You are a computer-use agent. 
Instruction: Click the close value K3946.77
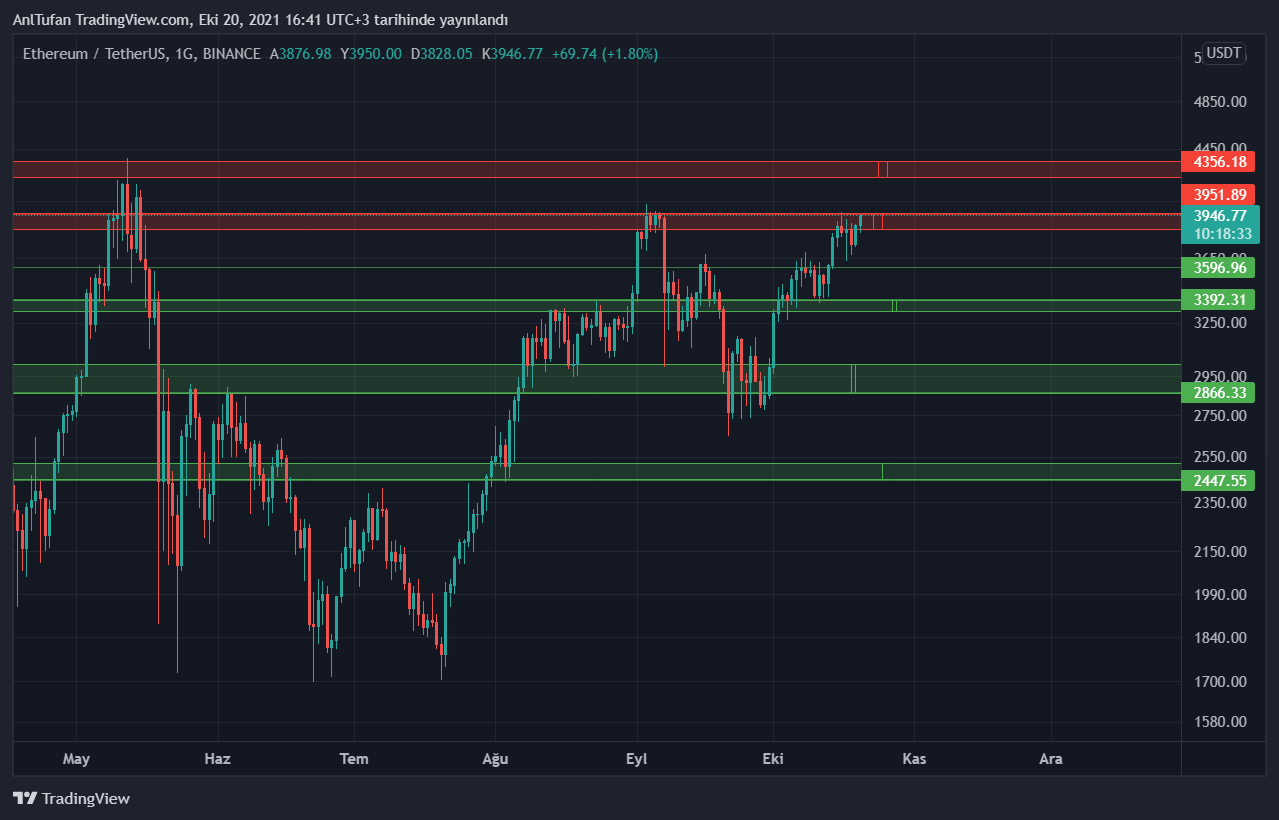(512, 54)
